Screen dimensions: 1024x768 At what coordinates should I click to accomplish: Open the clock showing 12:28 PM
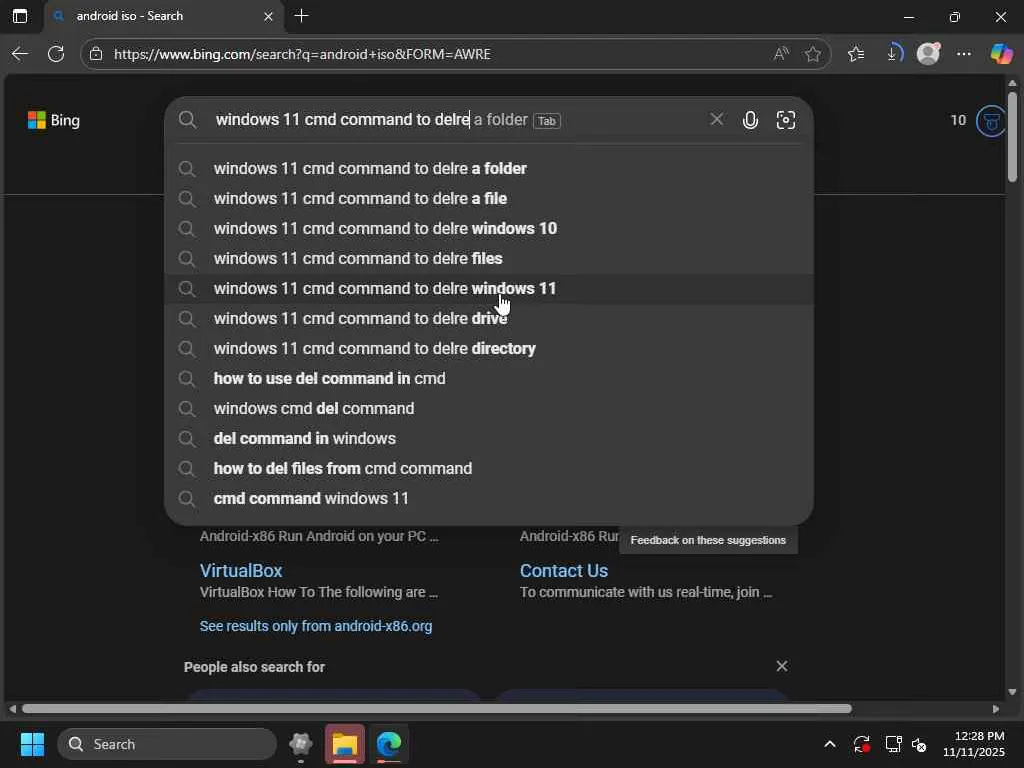click(x=974, y=744)
